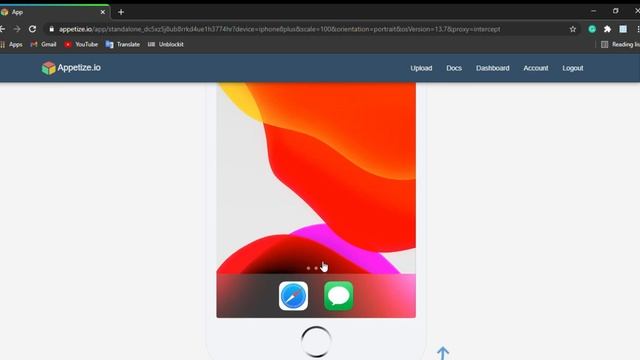Viewport: 640px width, 360px height.
Task: Open the Apps bookmark
Action: pyautogui.click(x=11, y=44)
